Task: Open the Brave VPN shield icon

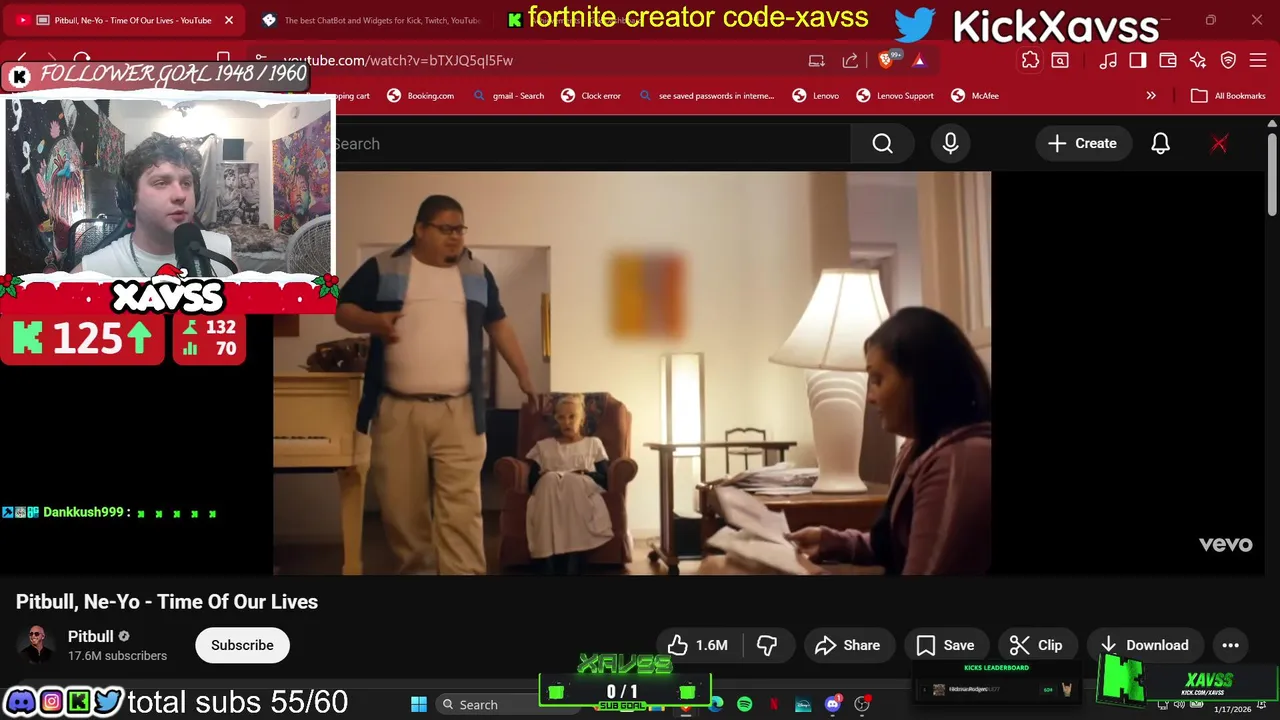Action: coord(1229,60)
